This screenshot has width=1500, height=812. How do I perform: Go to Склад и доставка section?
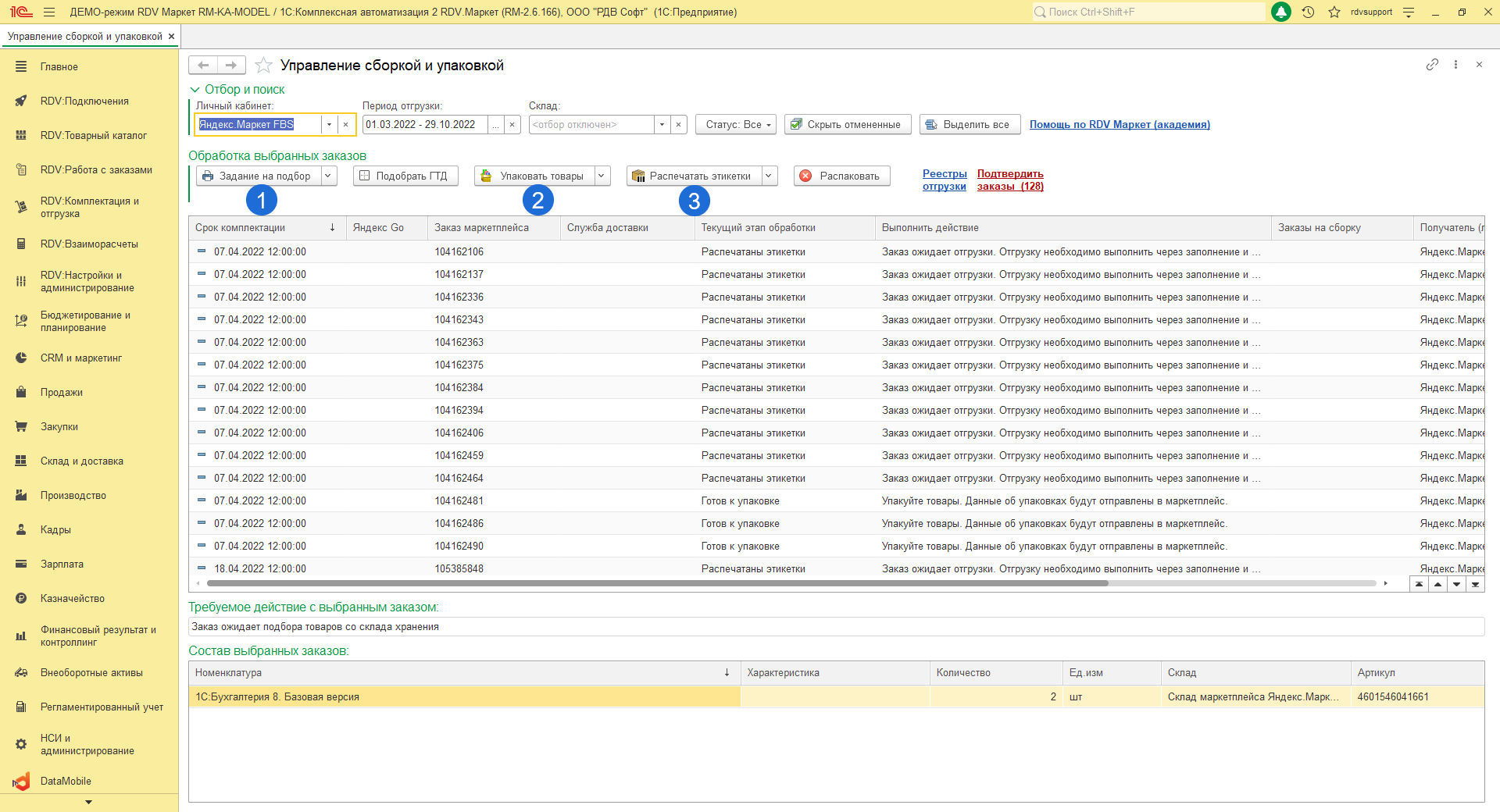81,461
